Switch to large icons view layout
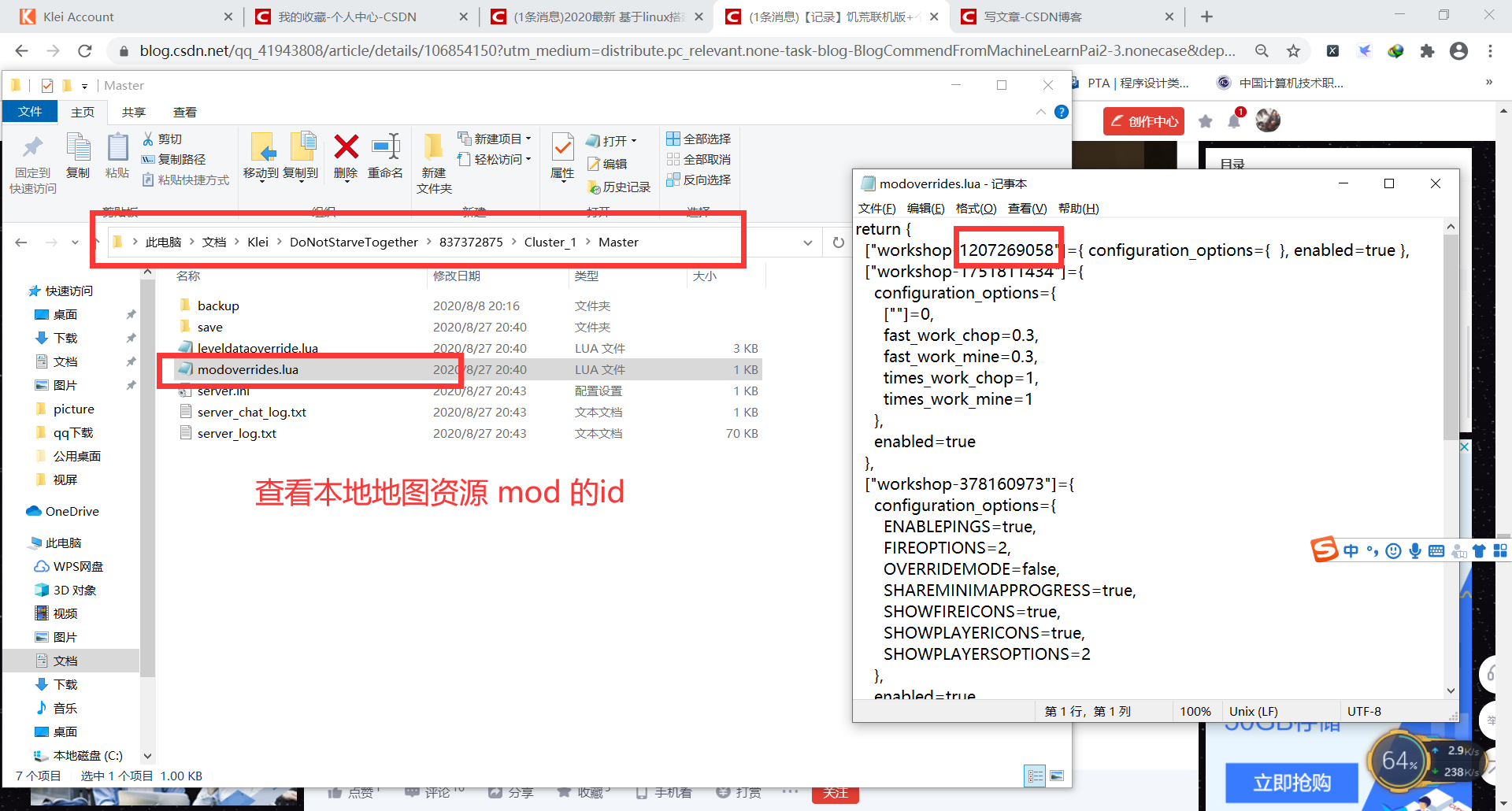 click(1057, 776)
